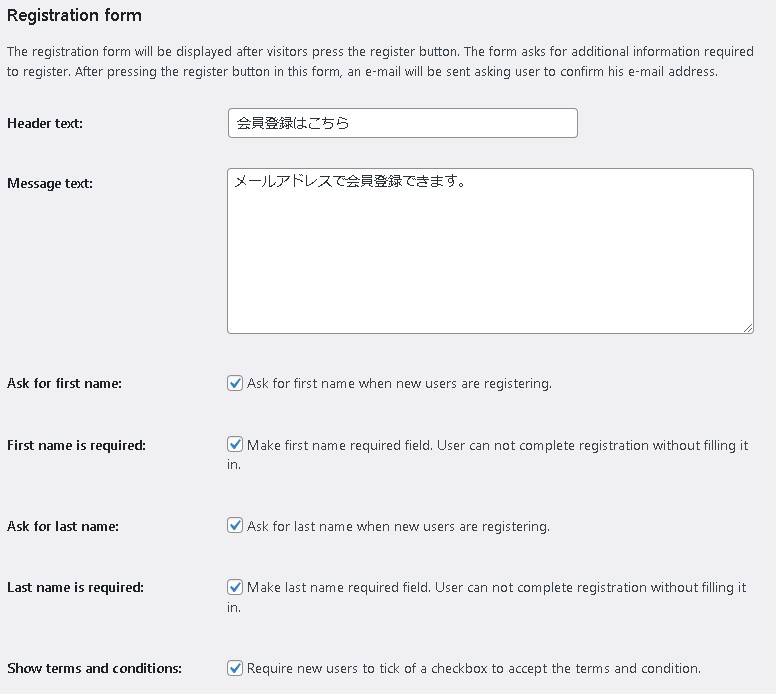
Task: Toggle the Last name is required checkbox
Action: tap(235, 588)
